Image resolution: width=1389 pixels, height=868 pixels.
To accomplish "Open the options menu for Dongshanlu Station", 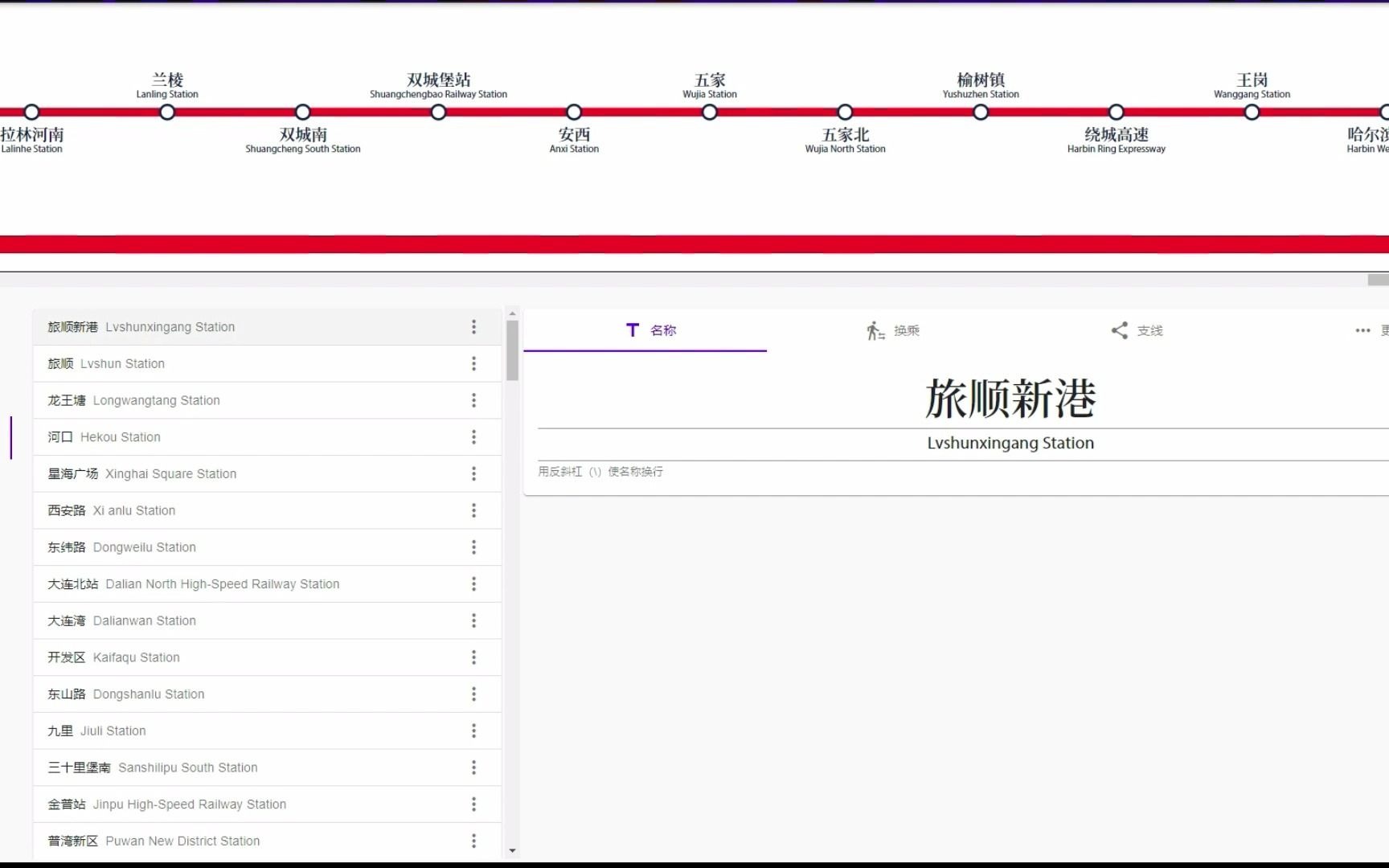I will 473,694.
